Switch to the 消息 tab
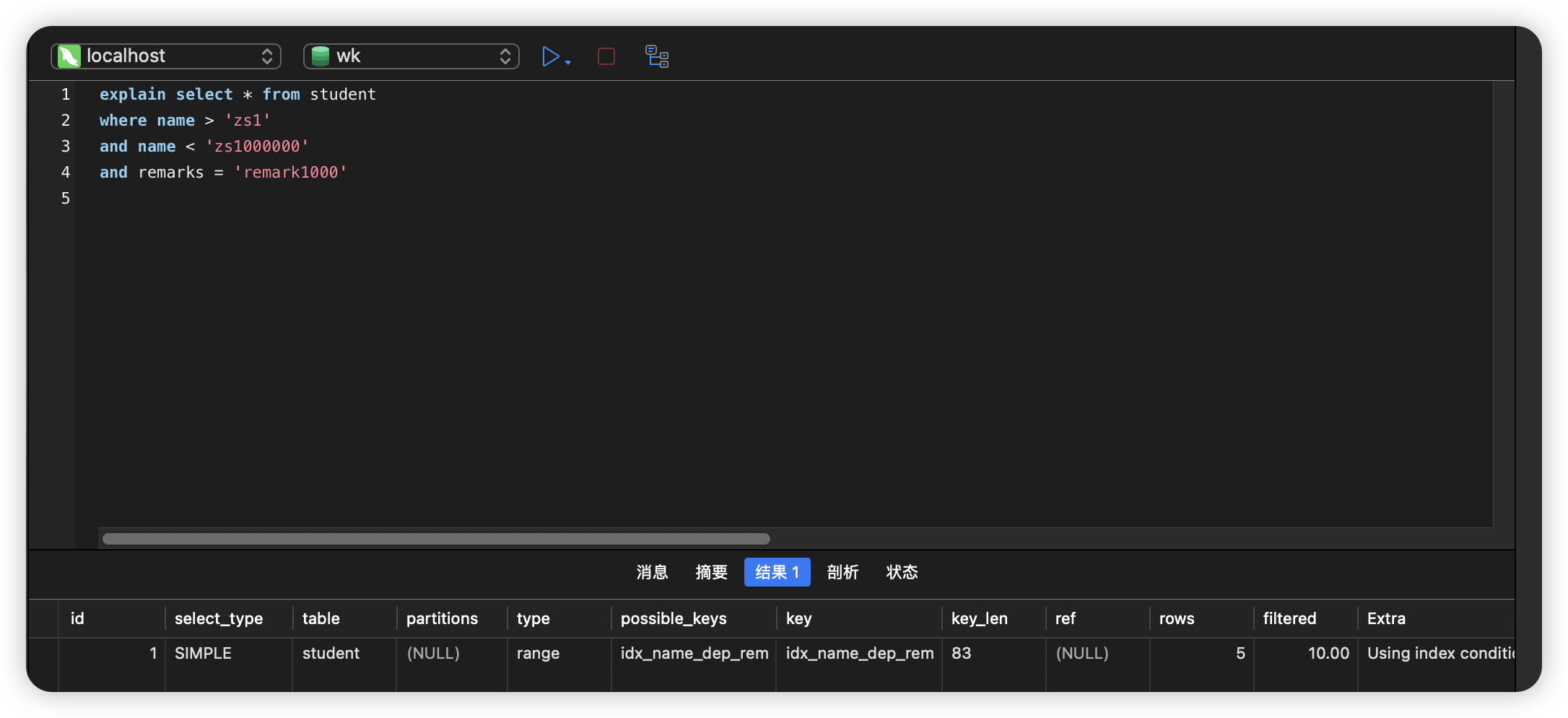The height and width of the screenshot is (718, 1568). 653,572
